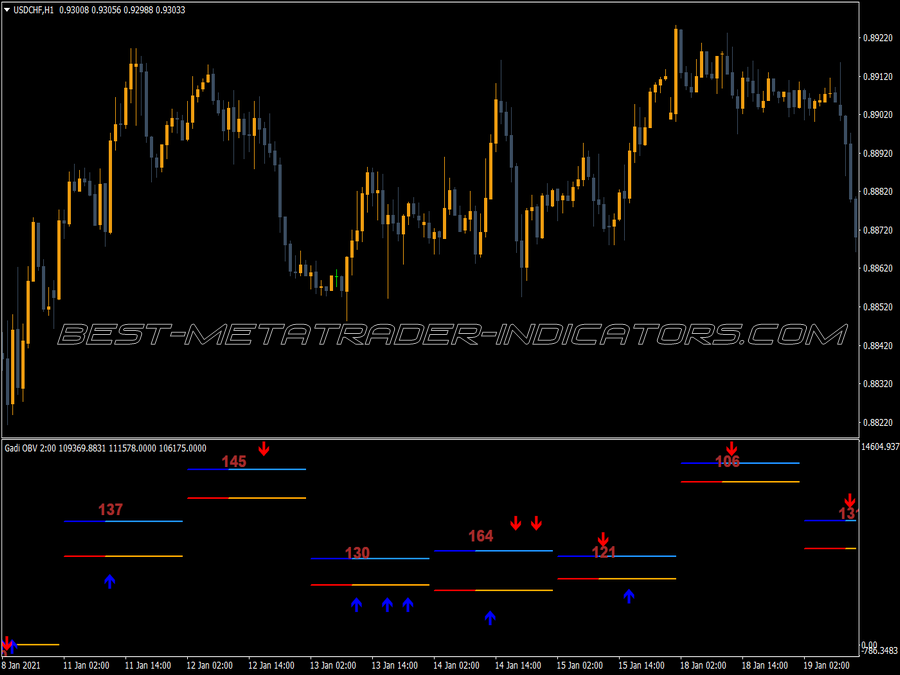
Task: Select the 164 indicator value label
Action: click(x=480, y=536)
